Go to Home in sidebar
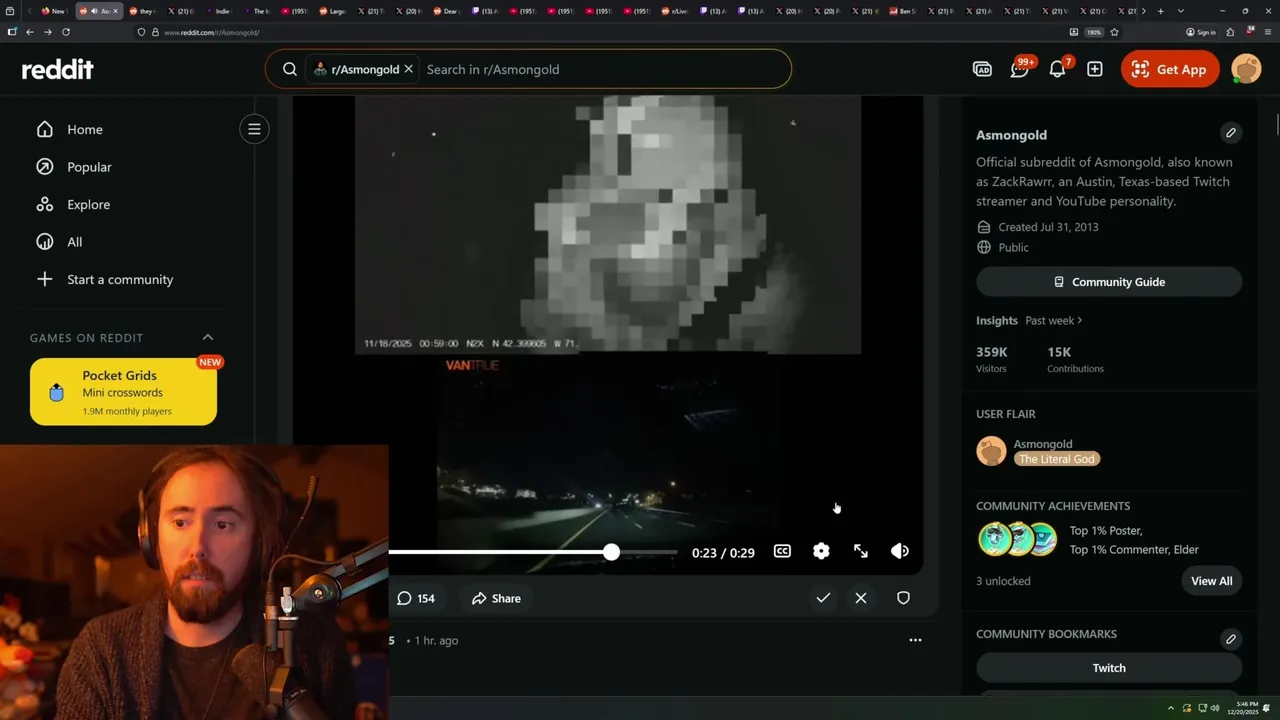 (x=85, y=129)
